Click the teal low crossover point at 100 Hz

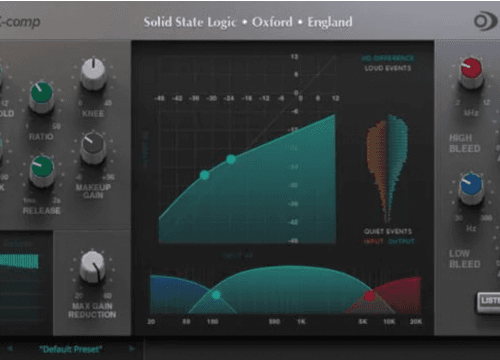pyautogui.click(x=216, y=295)
